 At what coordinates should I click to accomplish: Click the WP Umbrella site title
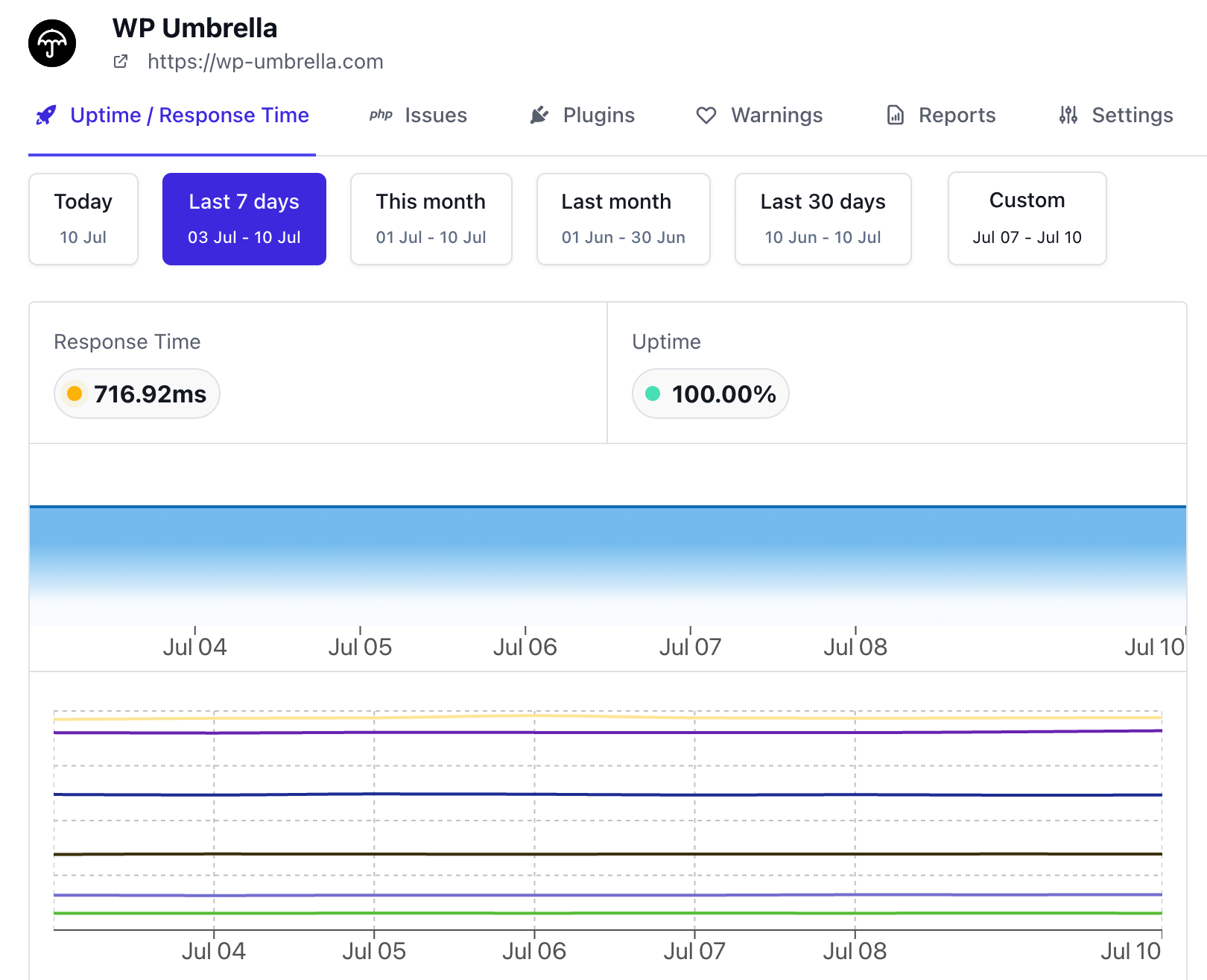[195, 28]
